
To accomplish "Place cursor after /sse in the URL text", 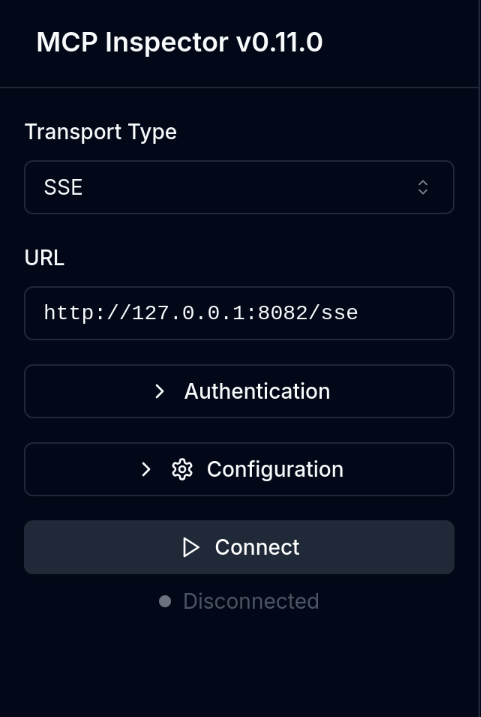I will point(359,313).
